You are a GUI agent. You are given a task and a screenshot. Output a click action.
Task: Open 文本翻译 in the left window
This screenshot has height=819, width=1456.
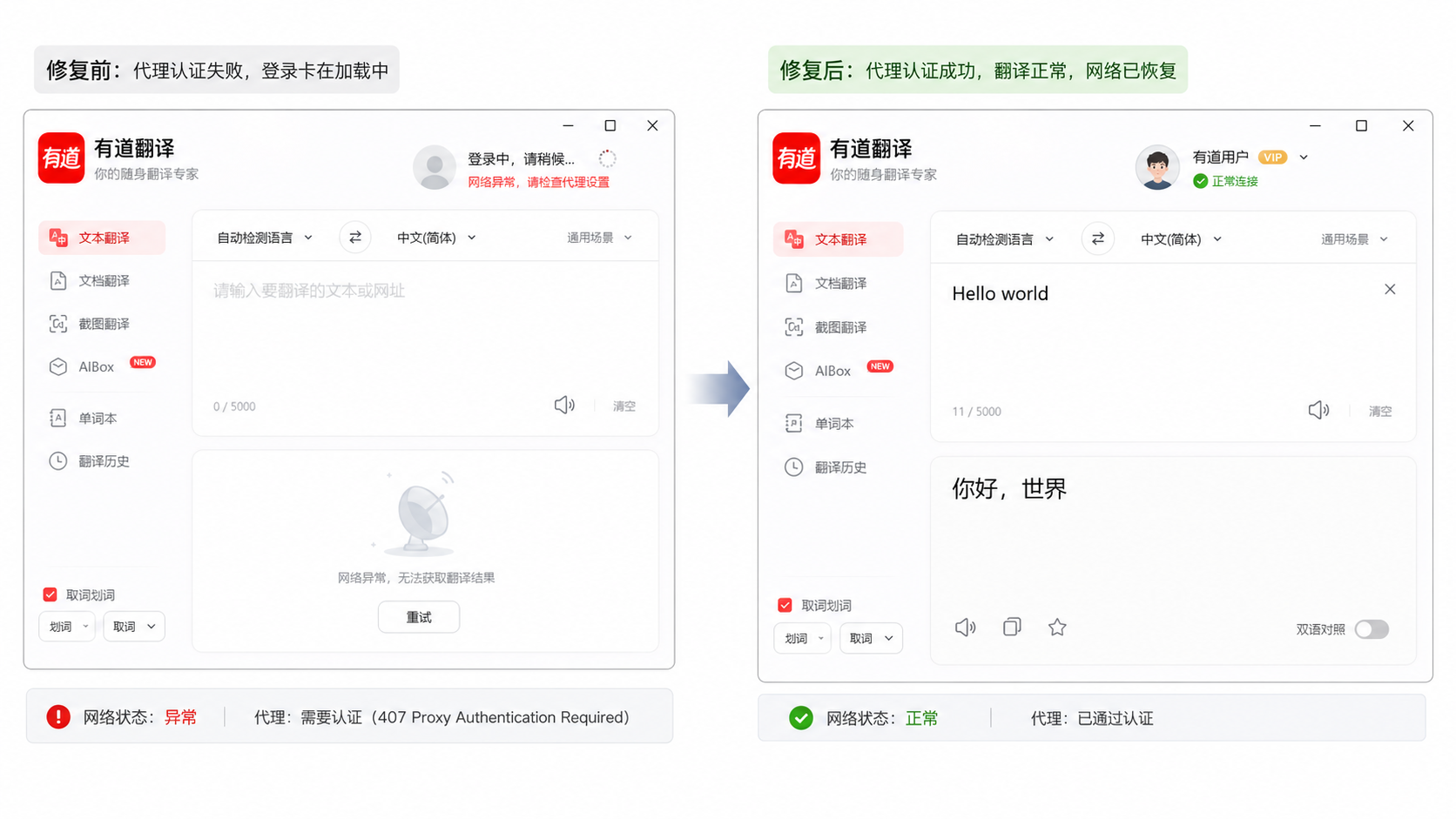(x=102, y=238)
